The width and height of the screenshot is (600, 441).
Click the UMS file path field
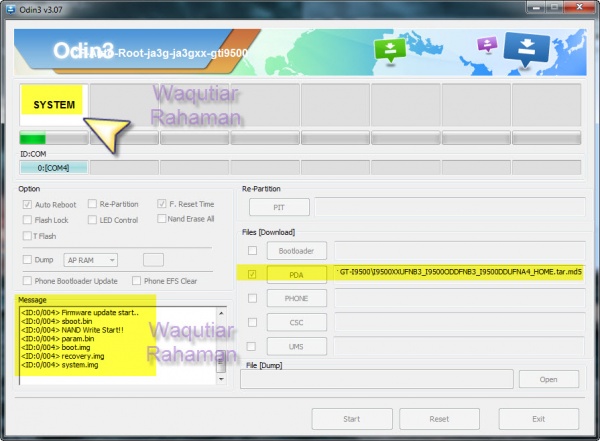click(x=459, y=346)
